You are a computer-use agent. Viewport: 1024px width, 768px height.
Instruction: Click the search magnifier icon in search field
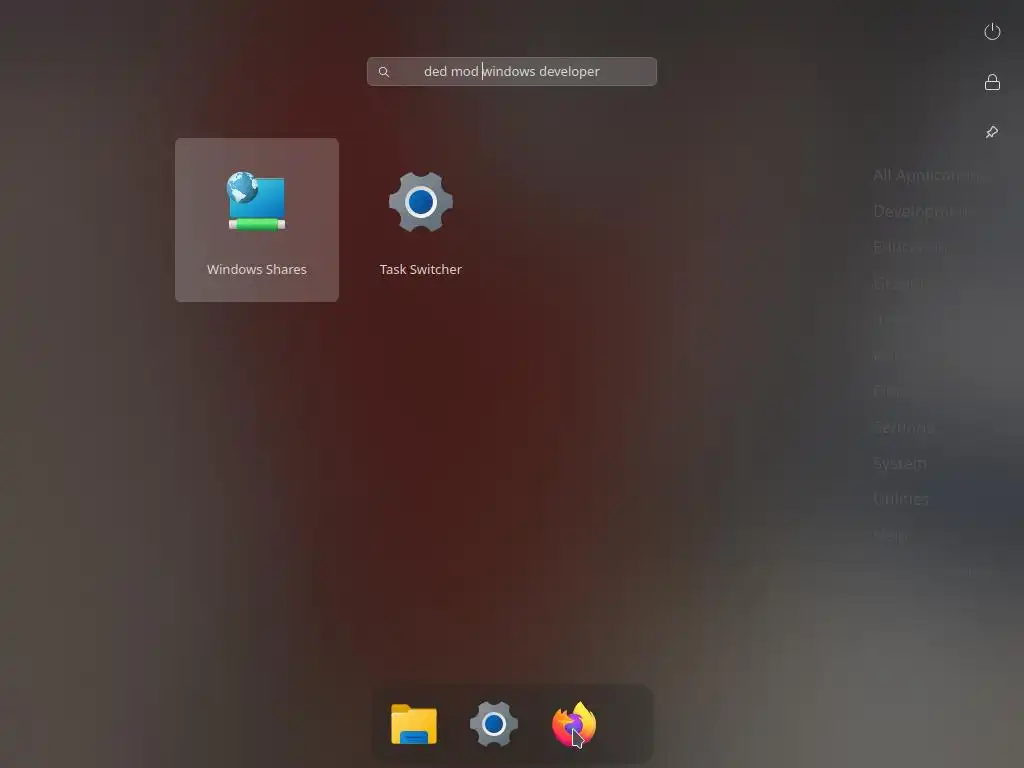click(x=384, y=72)
